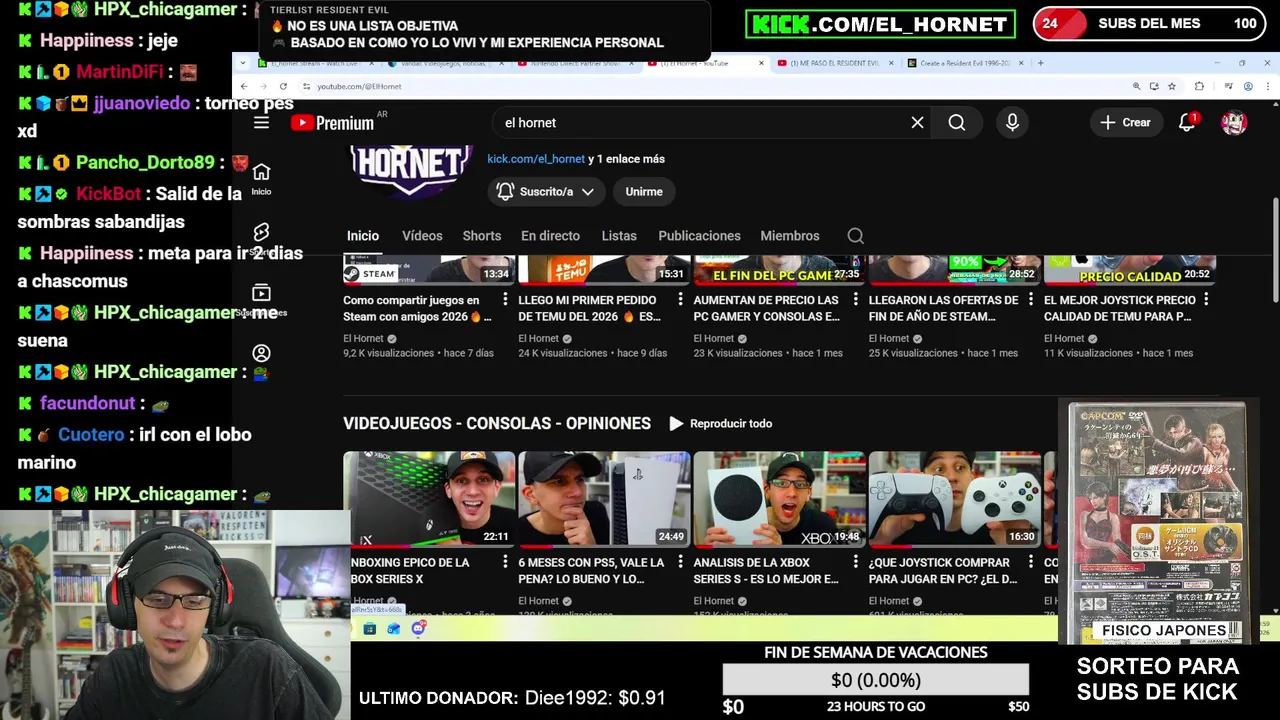
Task: Select the Shorts channel tab
Action: (482, 236)
